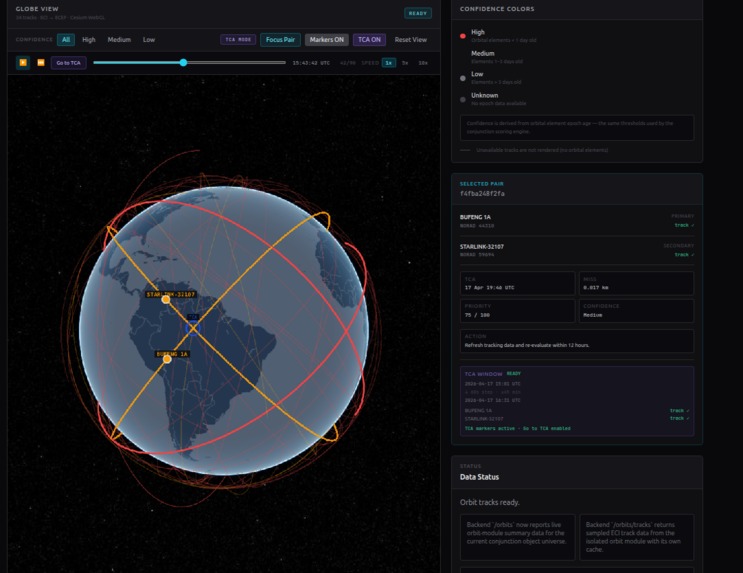Click the GLOBE VIEW title

click(x=37, y=9)
